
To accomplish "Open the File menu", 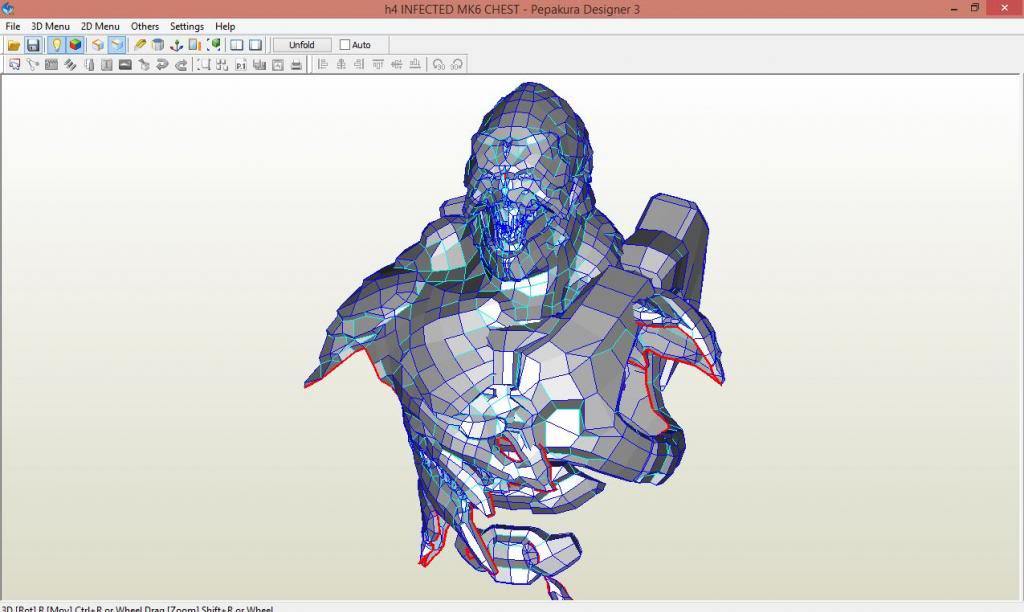I will pyautogui.click(x=12, y=26).
